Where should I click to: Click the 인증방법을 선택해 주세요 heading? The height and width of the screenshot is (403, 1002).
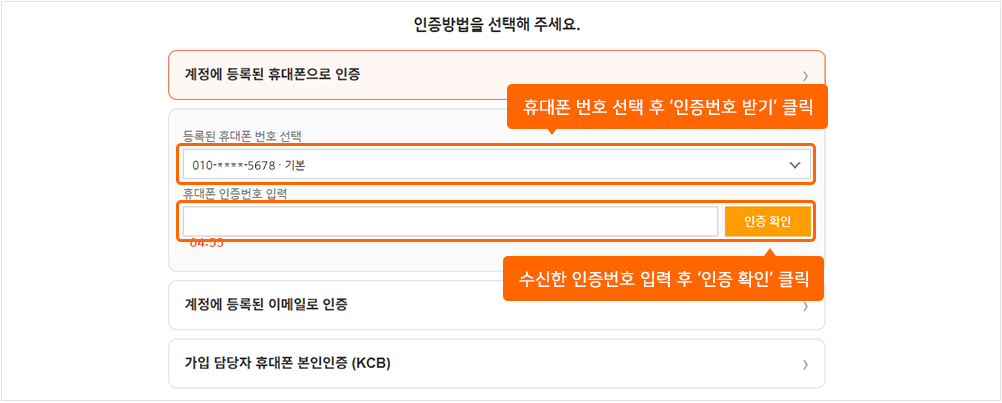(x=497, y=26)
